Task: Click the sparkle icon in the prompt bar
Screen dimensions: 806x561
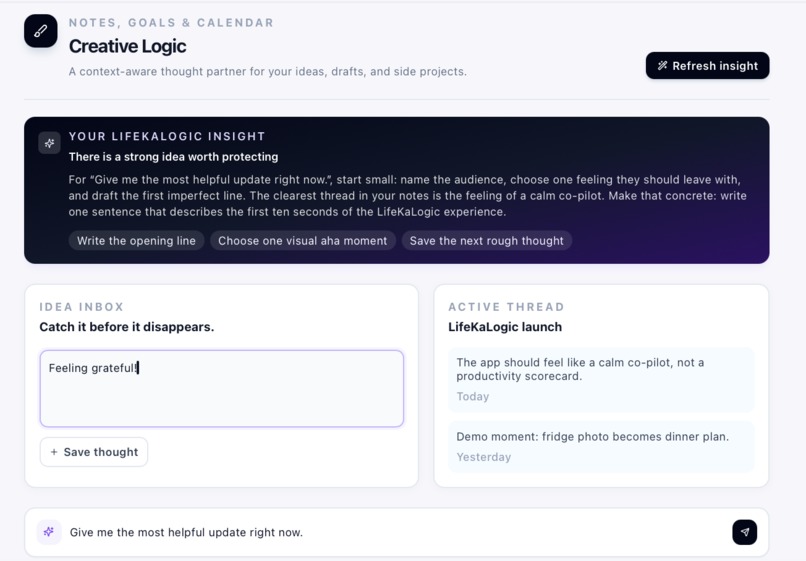Action: pyautogui.click(x=49, y=532)
